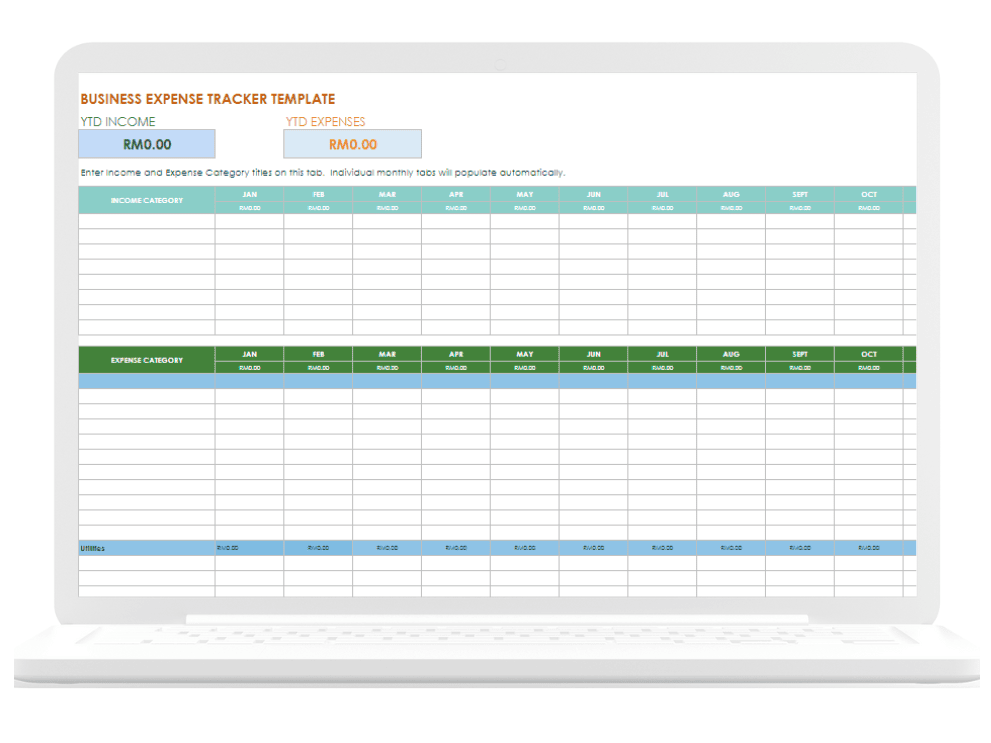
Task: Click the AUG header in the expense table
Action: [731, 354]
